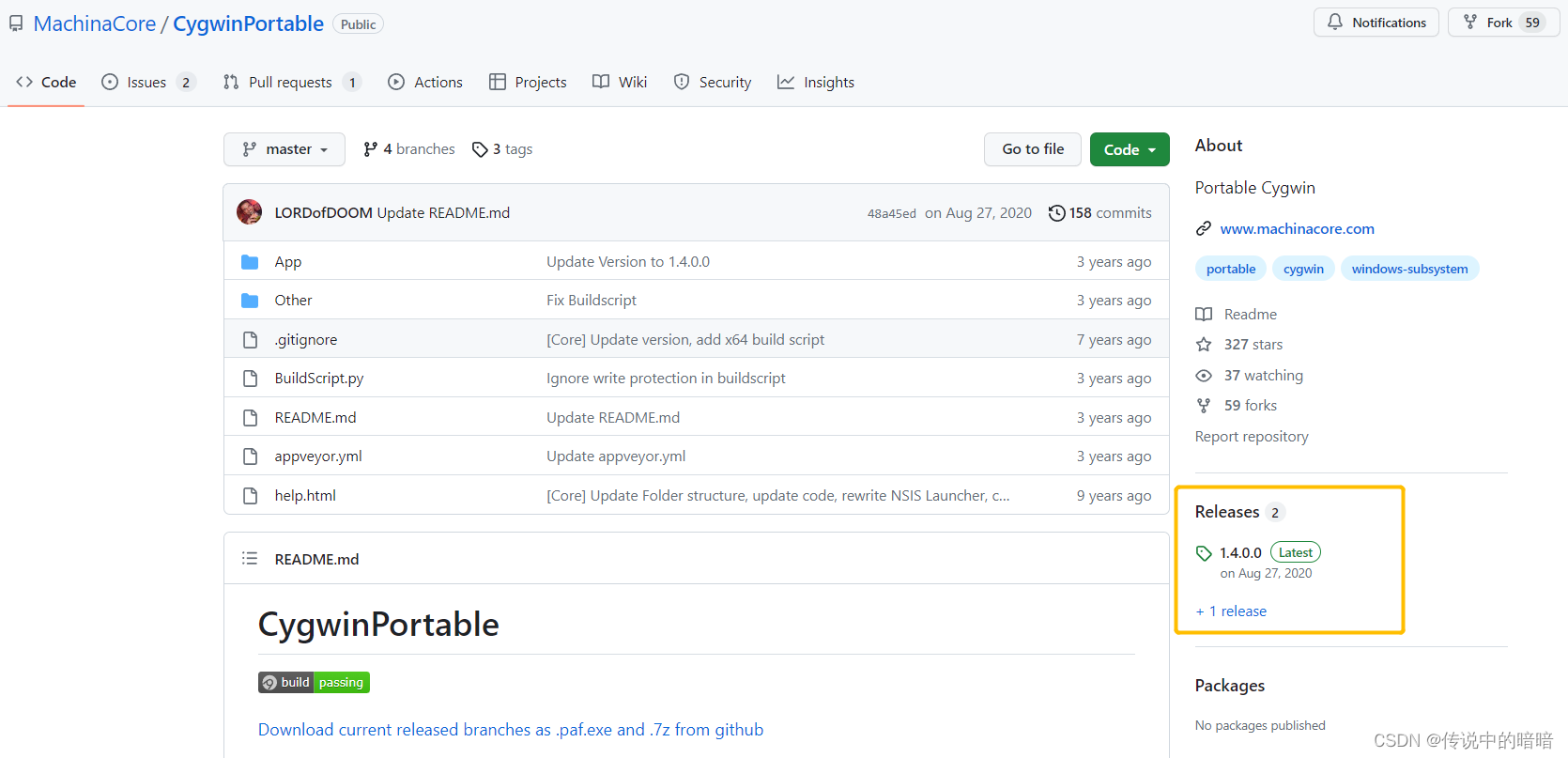
Task: Open the 1.4.0.0 release
Action: click(x=1240, y=553)
